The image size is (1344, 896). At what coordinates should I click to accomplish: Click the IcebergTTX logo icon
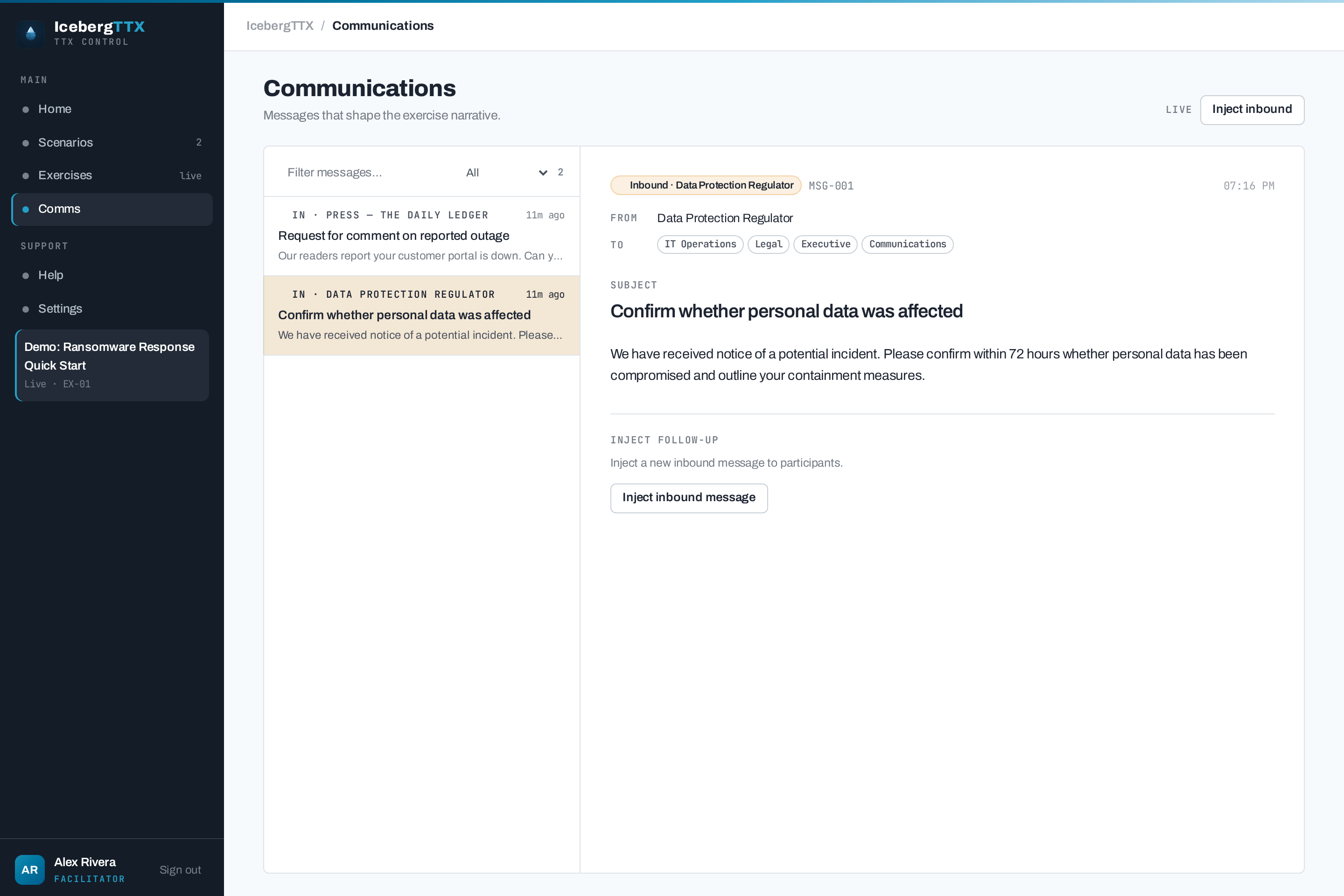click(31, 34)
